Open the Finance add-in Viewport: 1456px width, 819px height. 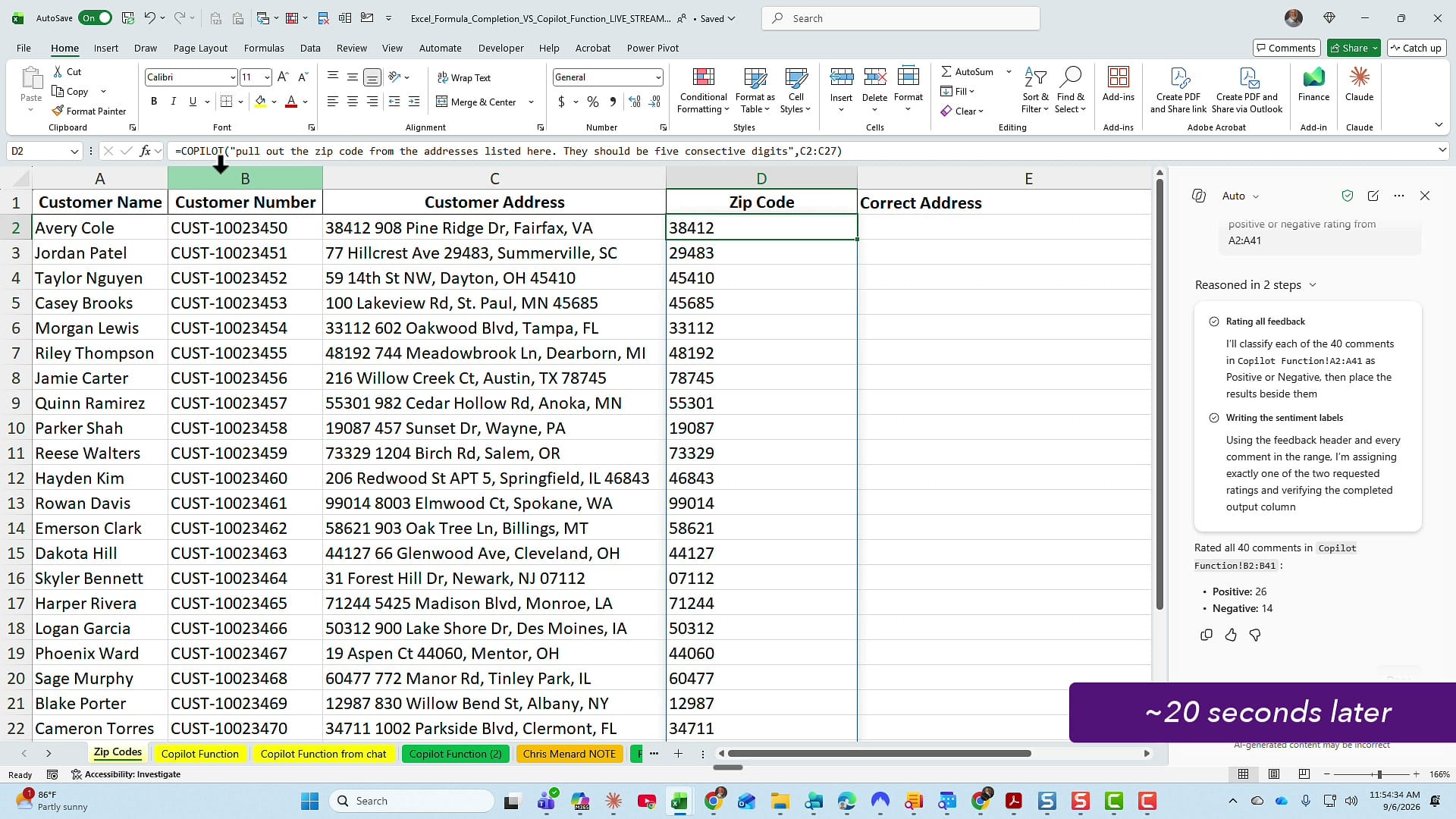point(1313,83)
